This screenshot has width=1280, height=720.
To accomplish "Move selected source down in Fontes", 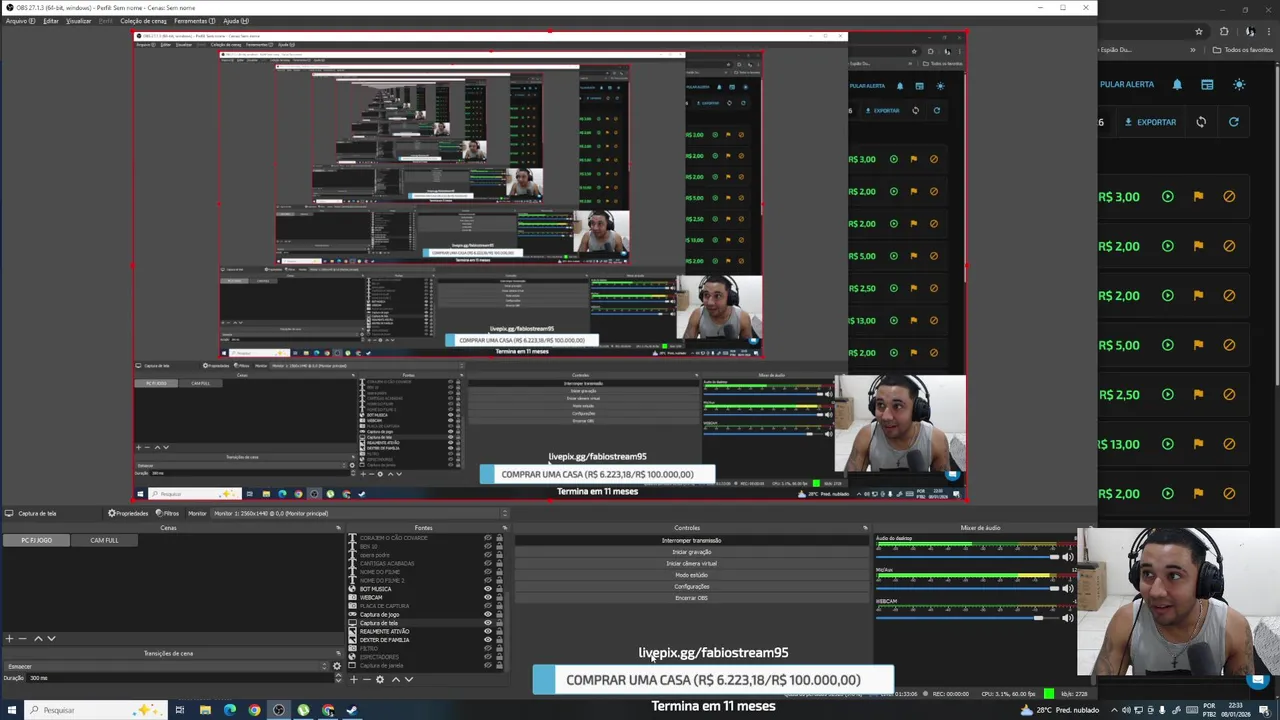I will [x=408, y=679].
